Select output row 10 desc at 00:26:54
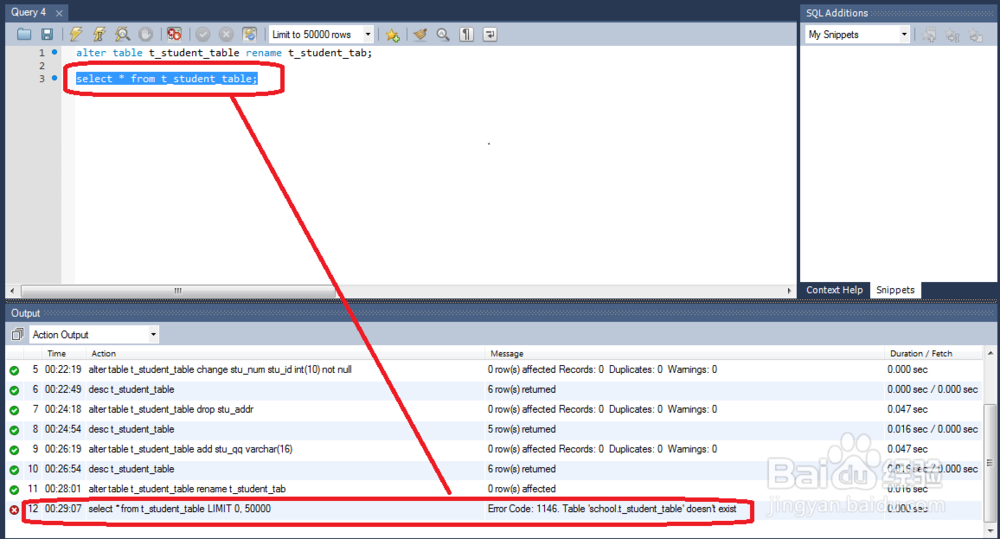 494,469
